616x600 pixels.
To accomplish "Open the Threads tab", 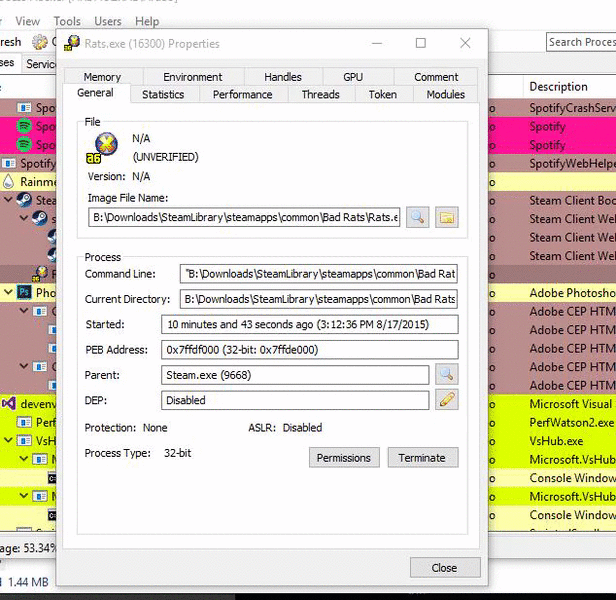I will 321,94.
